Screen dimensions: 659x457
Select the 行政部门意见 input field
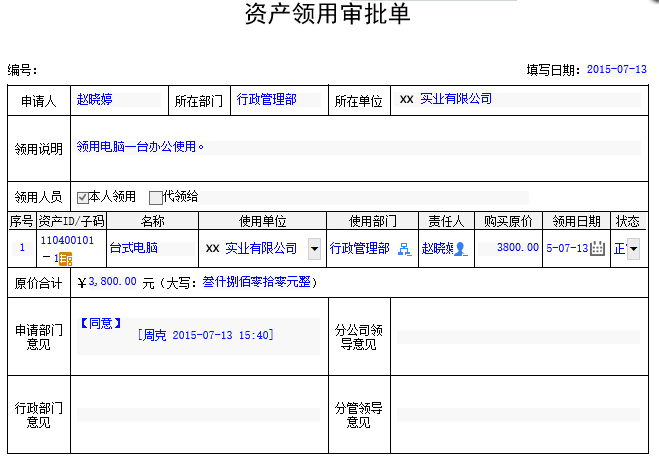point(198,415)
